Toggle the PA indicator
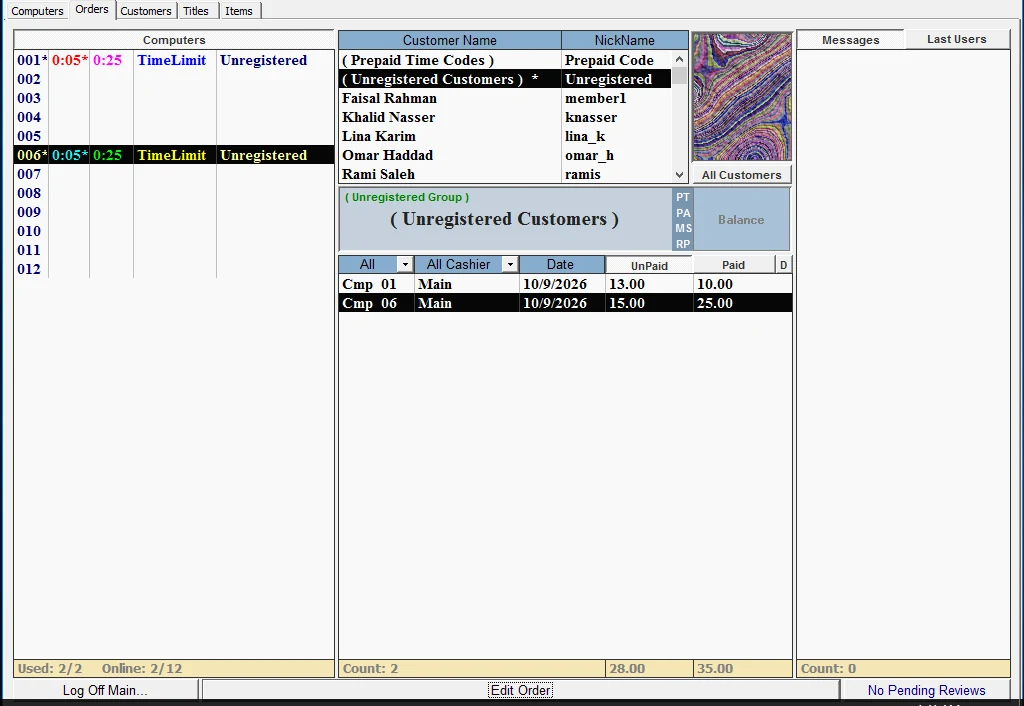 (682, 213)
